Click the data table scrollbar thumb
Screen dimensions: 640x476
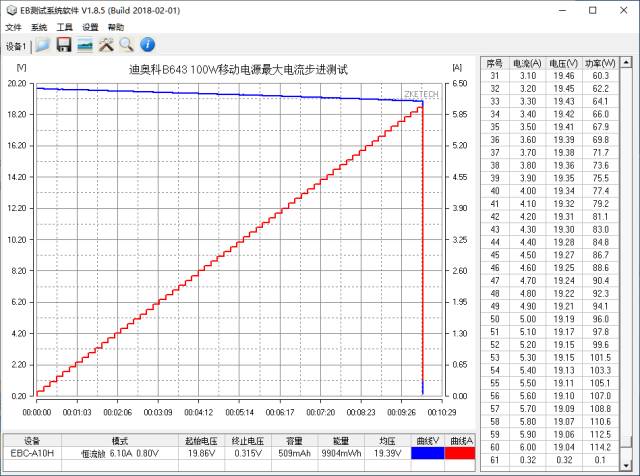click(x=626, y=443)
